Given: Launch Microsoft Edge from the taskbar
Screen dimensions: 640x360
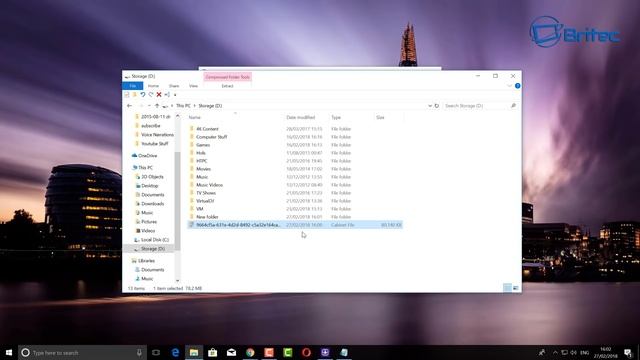Looking at the screenshot, I should coord(175,352).
